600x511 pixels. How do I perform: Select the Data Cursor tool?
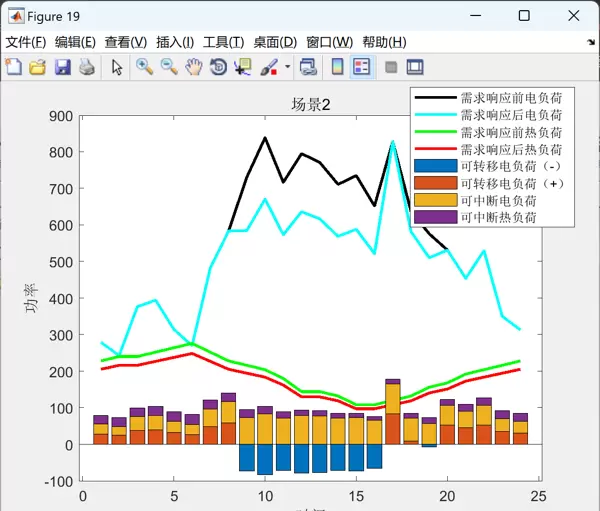(x=243, y=67)
